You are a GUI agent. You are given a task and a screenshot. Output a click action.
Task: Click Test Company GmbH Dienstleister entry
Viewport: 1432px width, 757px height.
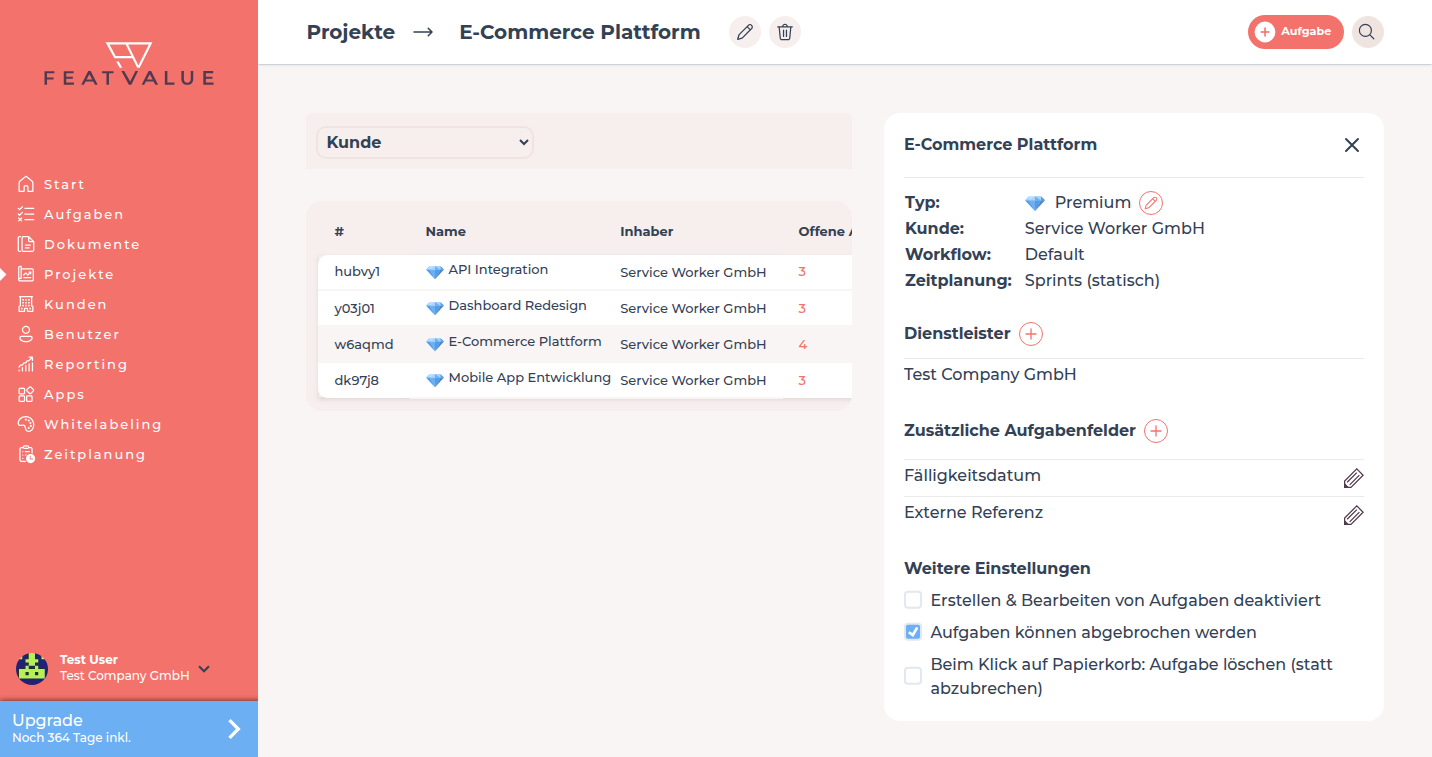pos(990,375)
